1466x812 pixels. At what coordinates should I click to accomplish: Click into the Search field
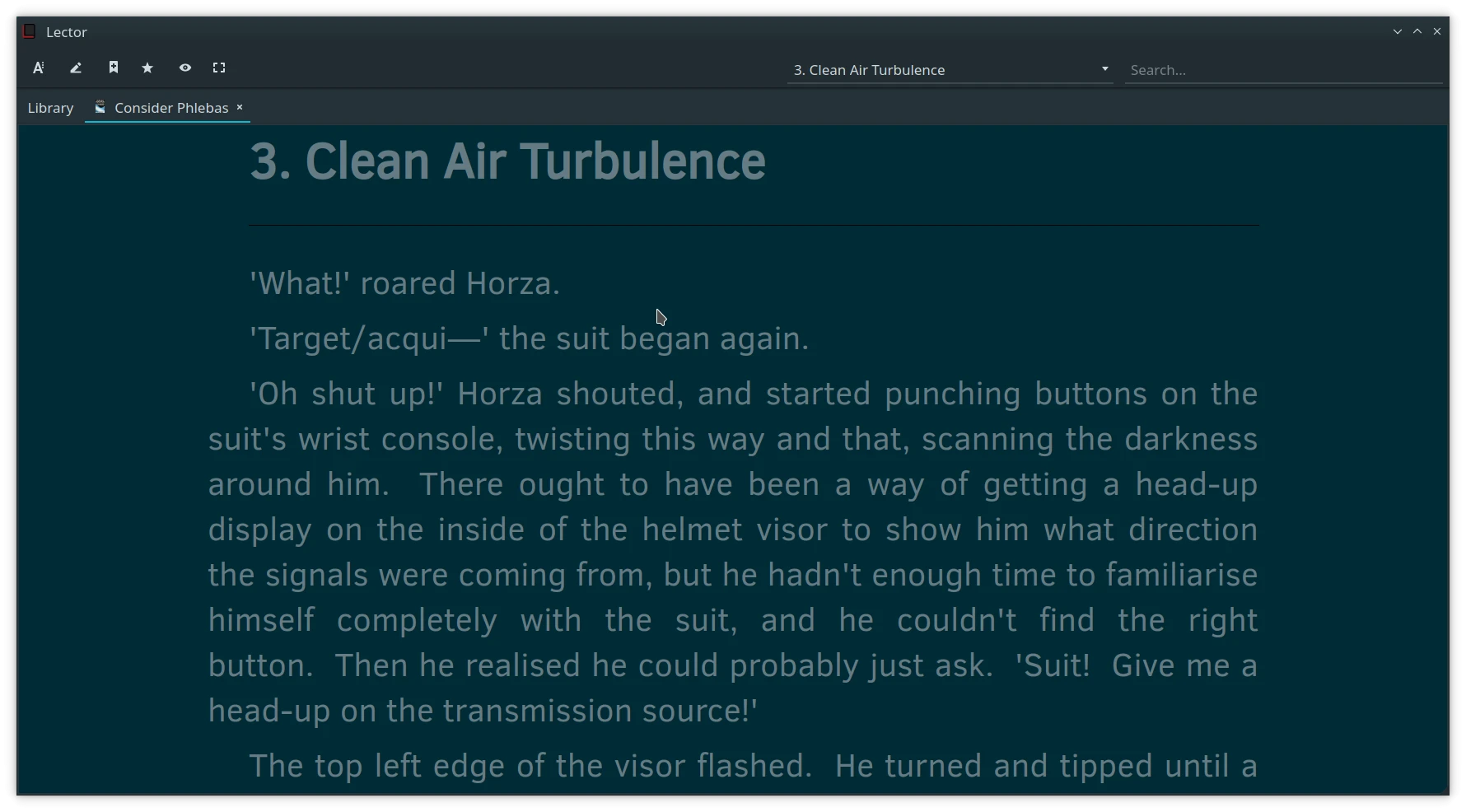point(1283,70)
